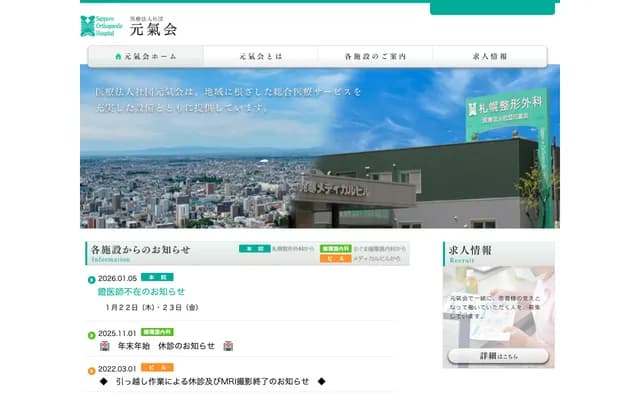
Task: Click the blank teal tab at the page's top right
Action: click(x=492, y=7)
